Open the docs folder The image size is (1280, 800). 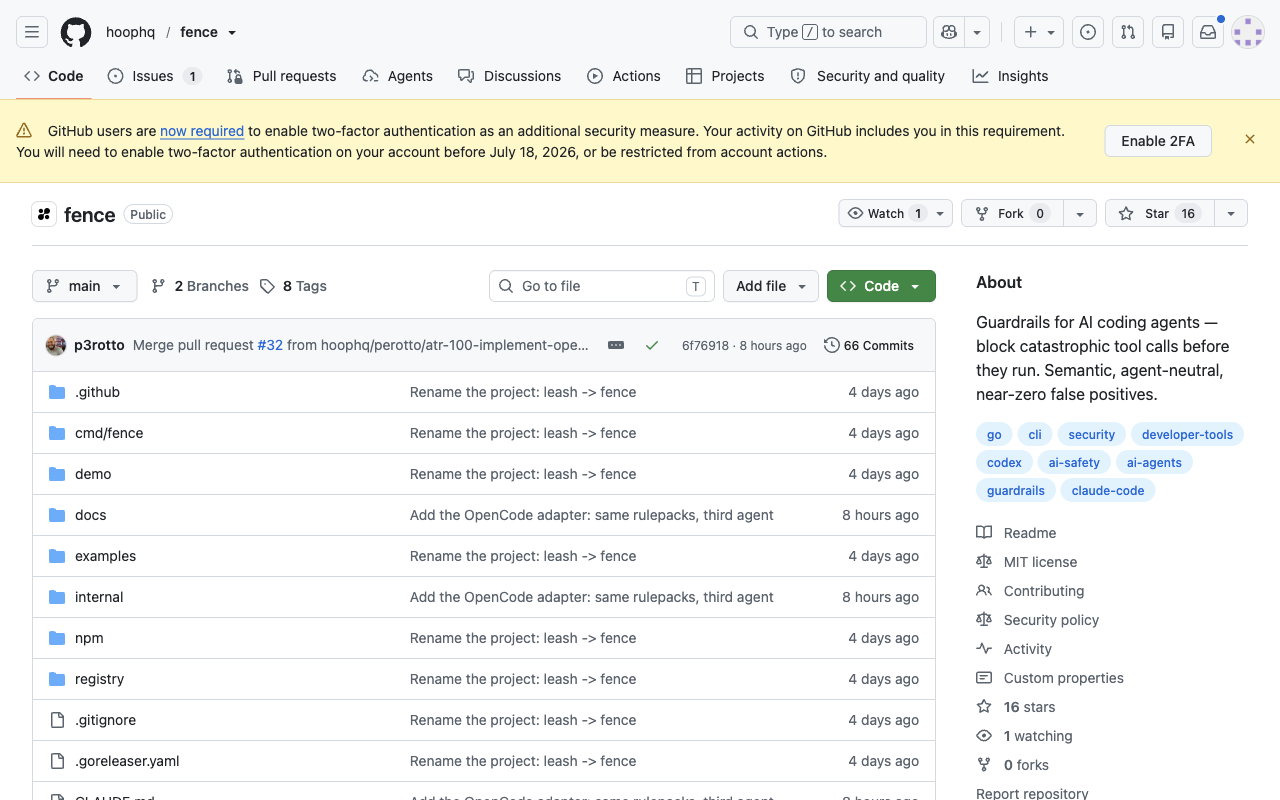pyautogui.click(x=90, y=515)
